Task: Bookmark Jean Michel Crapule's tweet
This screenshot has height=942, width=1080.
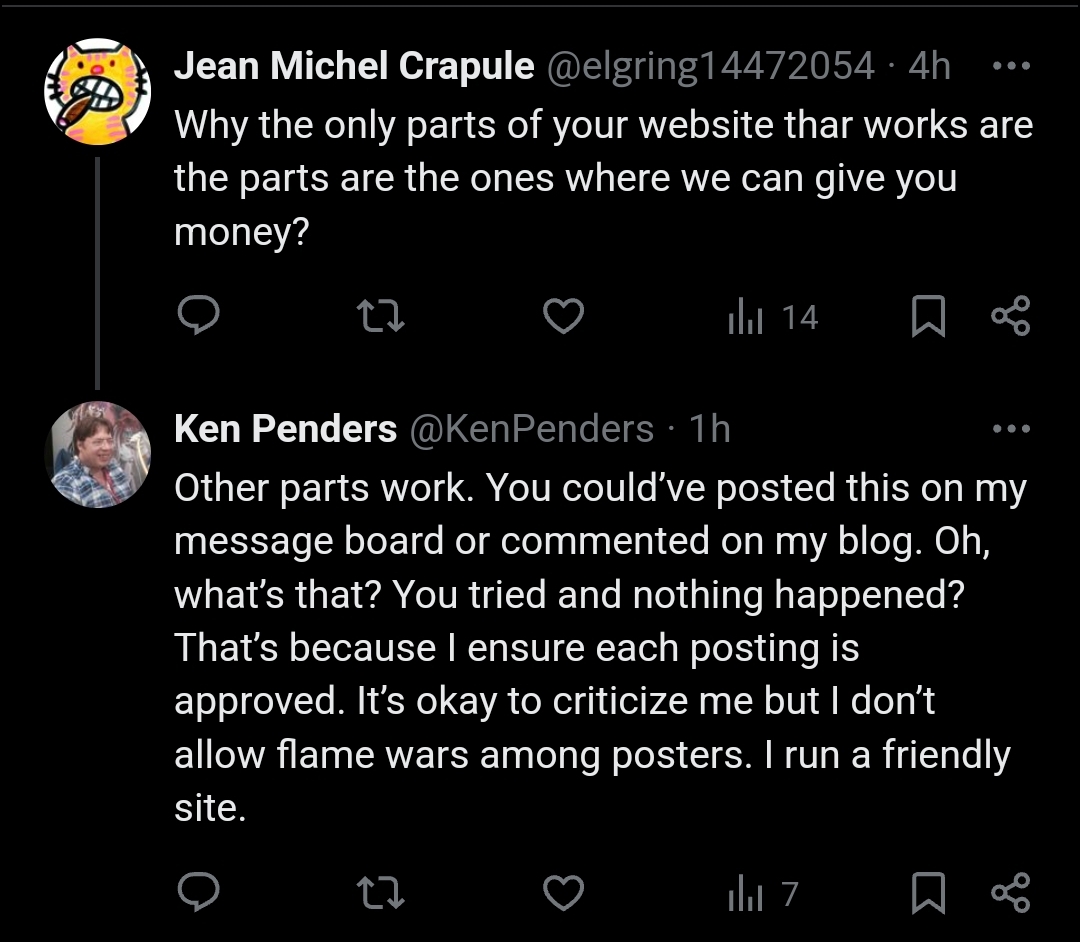Action: 928,316
